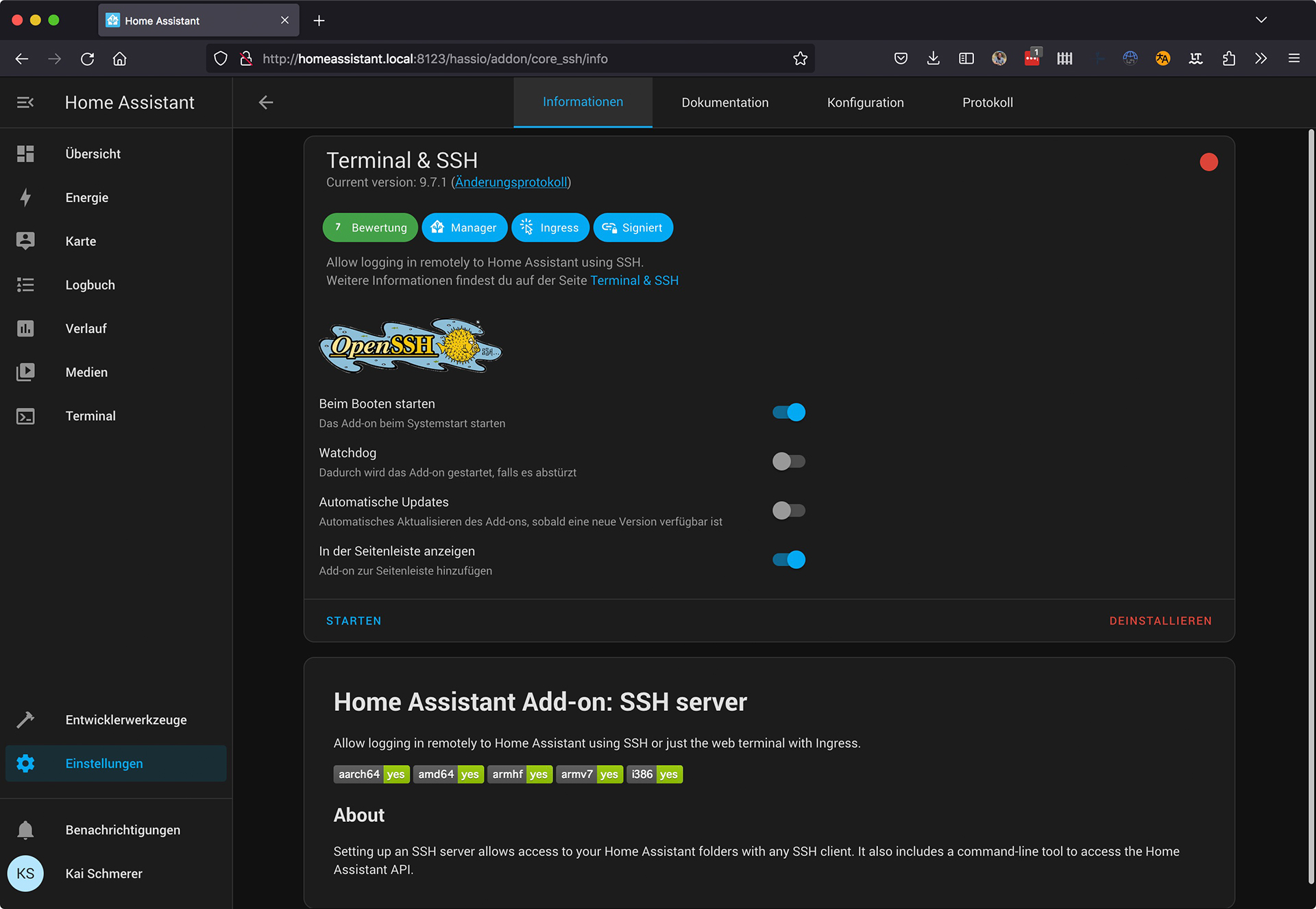Screen dimensions: 1316x909
Task: Click the Benachrichtigungen bell icon
Action: pyautogui.click(x=25, y=830)
